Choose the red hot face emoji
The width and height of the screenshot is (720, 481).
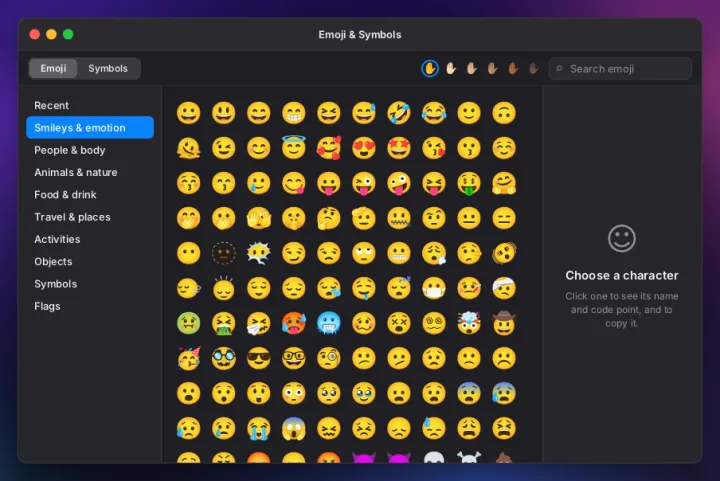tap(293, 323)
